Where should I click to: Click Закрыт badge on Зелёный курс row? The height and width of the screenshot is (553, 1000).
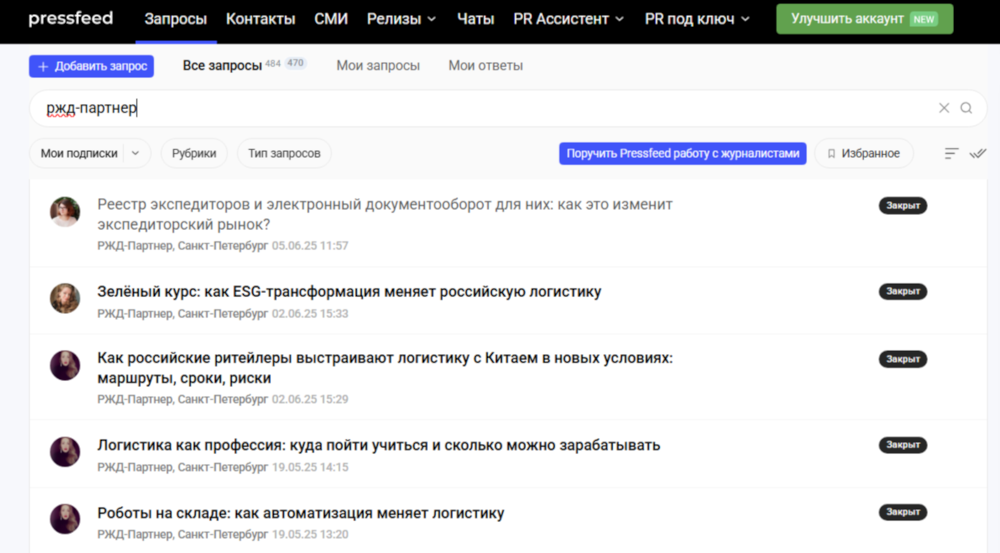click(902, 291)
